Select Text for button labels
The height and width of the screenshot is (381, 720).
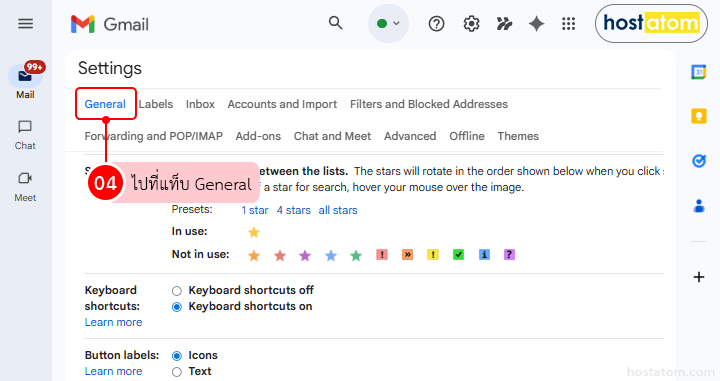point(177,372)
